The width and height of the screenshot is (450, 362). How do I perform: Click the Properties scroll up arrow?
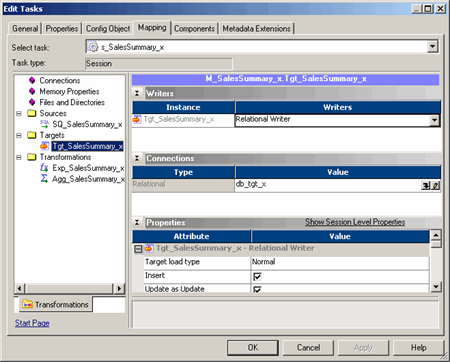pos(436,235)
